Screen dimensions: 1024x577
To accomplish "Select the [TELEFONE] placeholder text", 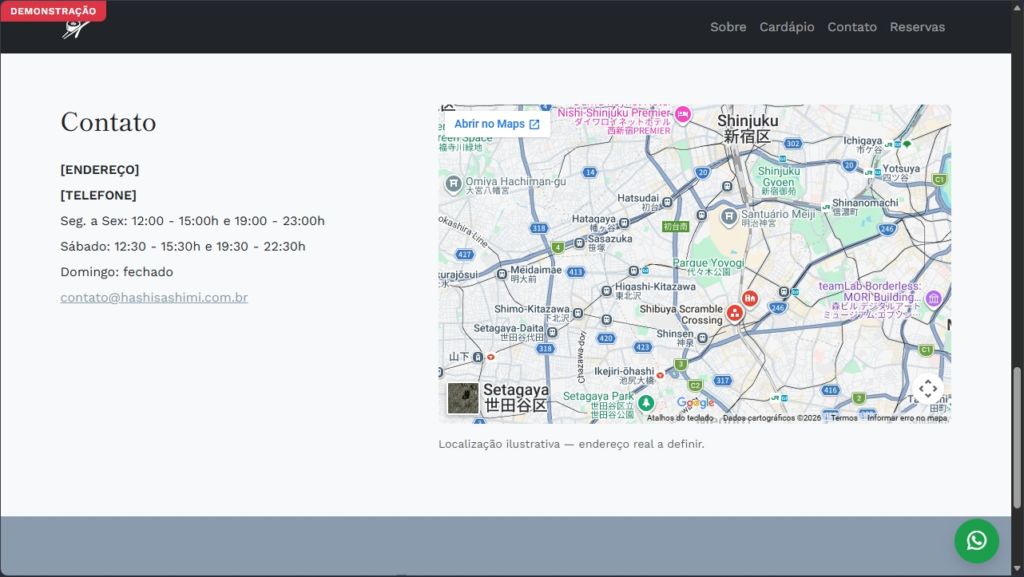I will pyautogui.click(x=99, y=195).
